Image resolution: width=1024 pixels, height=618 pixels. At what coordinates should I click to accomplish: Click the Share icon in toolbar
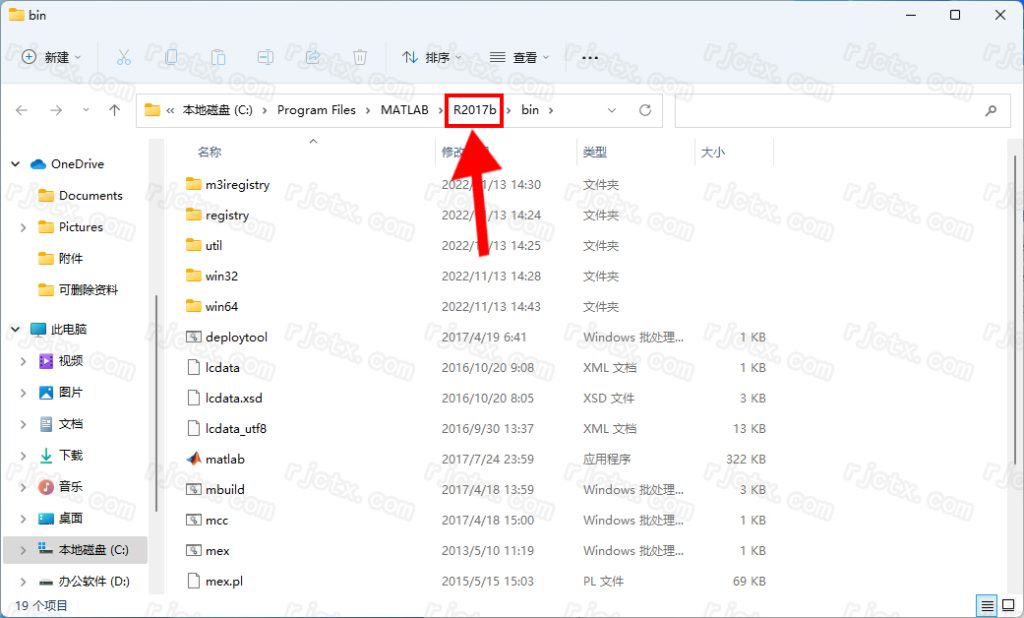coord(312,58)
